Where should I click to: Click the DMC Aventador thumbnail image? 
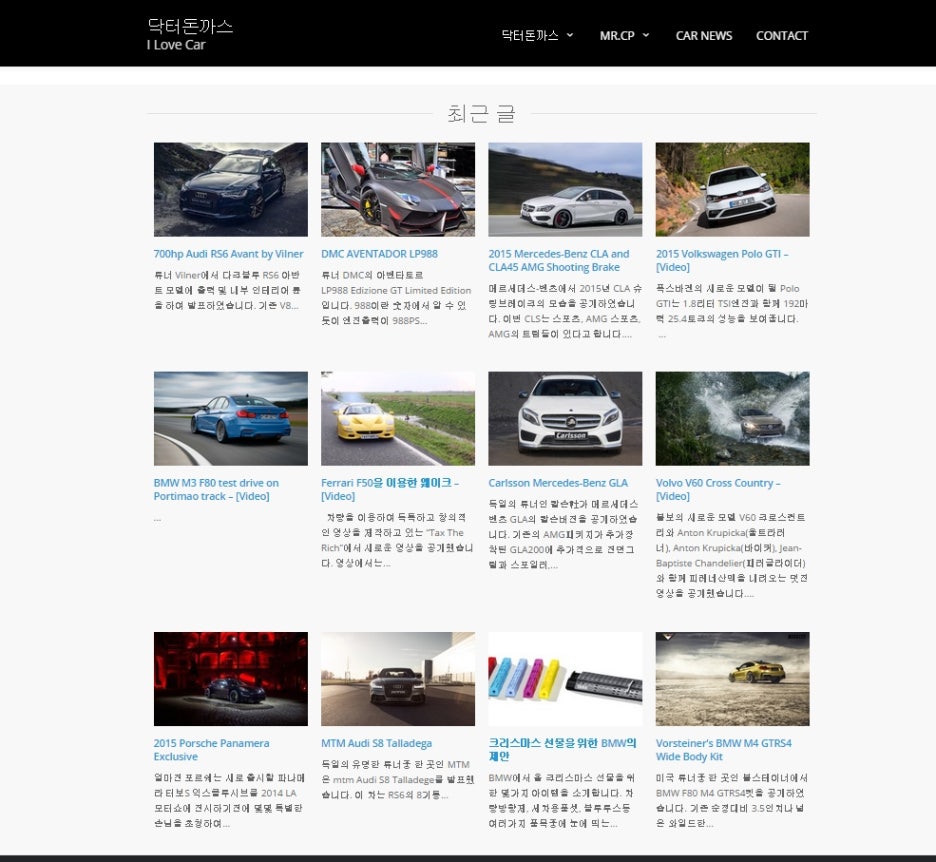[398, 189]
